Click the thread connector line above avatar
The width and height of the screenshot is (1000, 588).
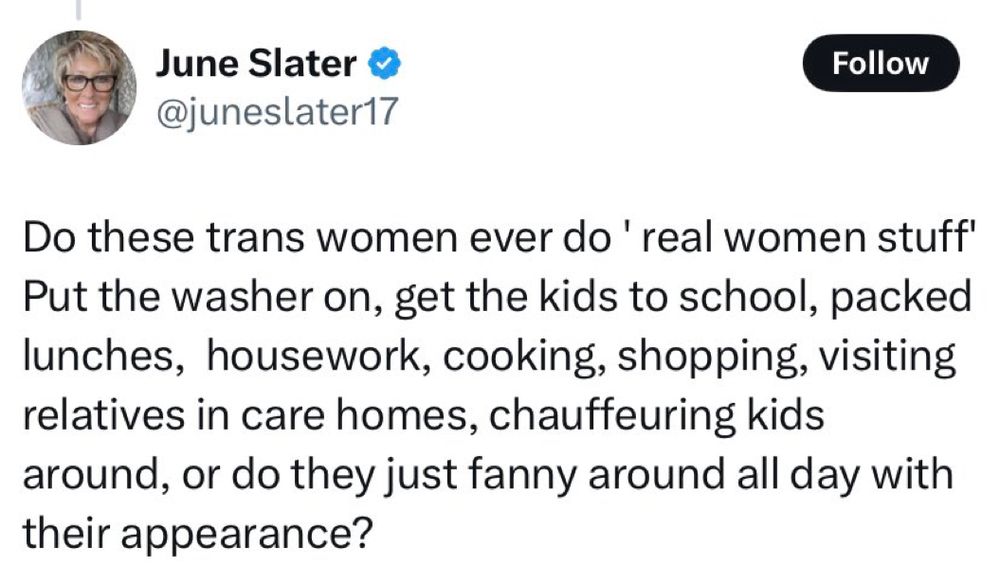(79, 9)
